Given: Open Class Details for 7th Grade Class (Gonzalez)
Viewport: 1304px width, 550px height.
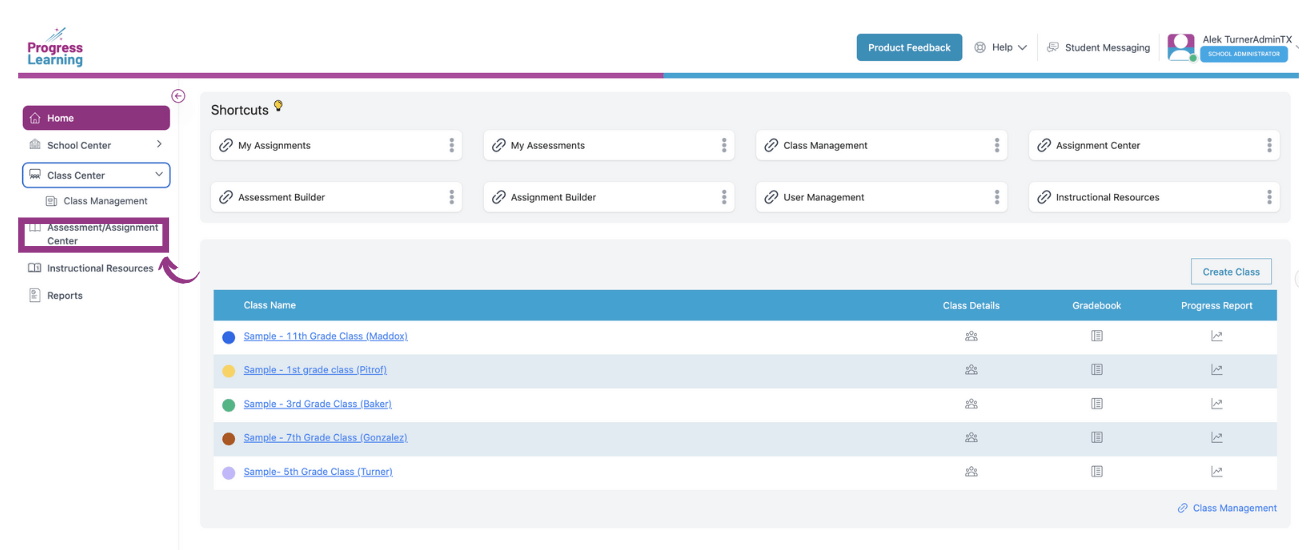Looking at the screenshot, I should [x=971, y=437].
